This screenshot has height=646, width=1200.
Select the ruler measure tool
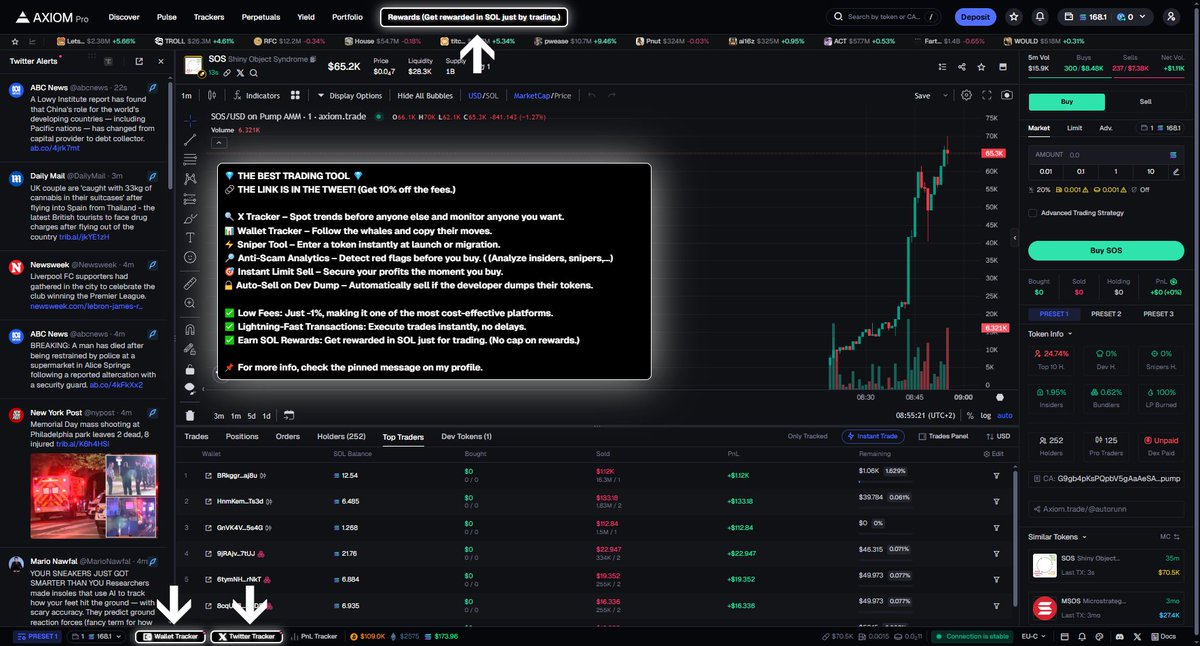(x=190, y=284)
